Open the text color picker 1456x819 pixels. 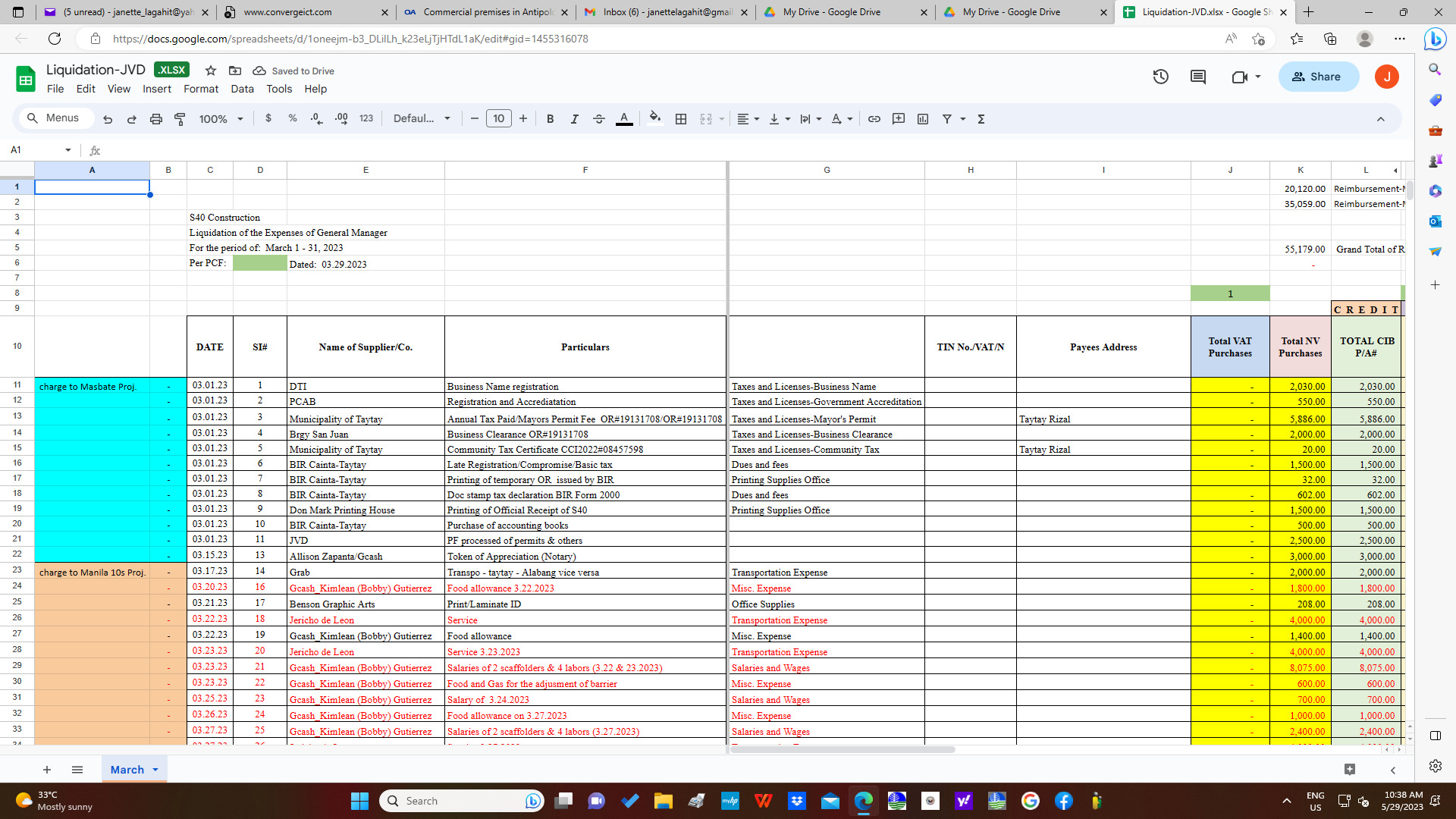pyautogui.click(x=624, y=119)
